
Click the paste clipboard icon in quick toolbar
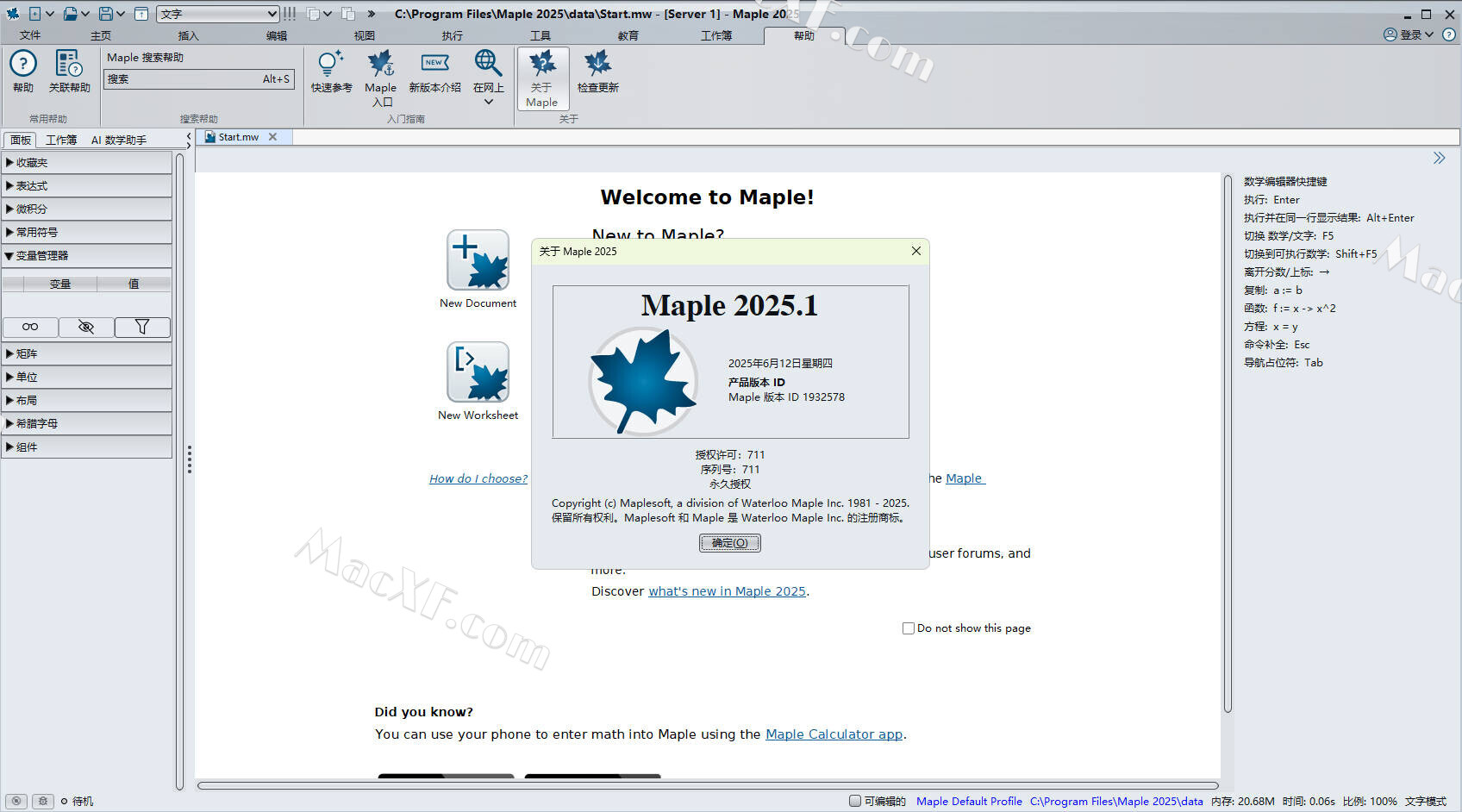[348, 14]
